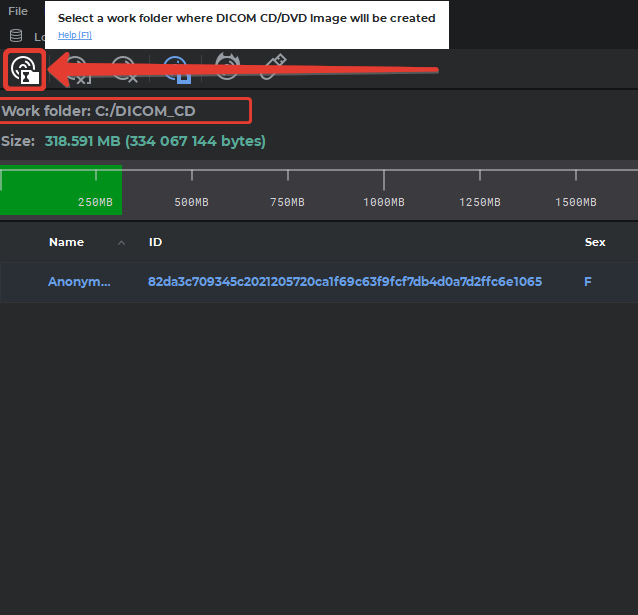Click the F value in Sex column
638x615 pixels.
pyautogui.click(x=588, y=282)
